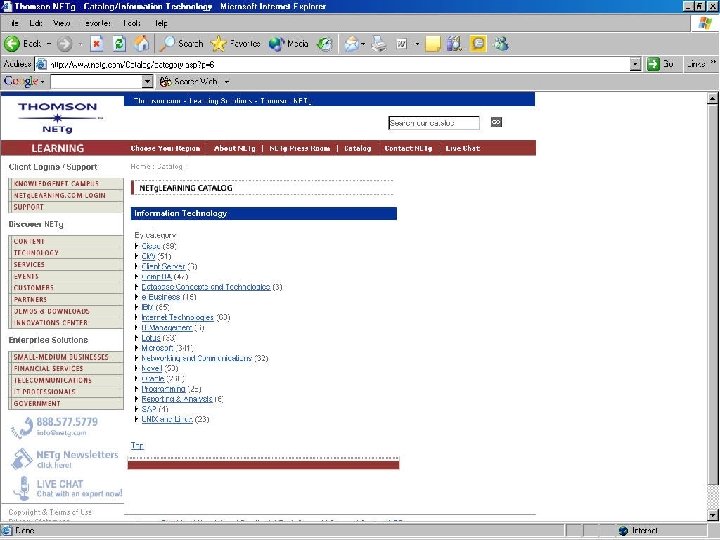Click the Mail envelope icon
This screenshot has width=720, height=540.
[351, 44]
